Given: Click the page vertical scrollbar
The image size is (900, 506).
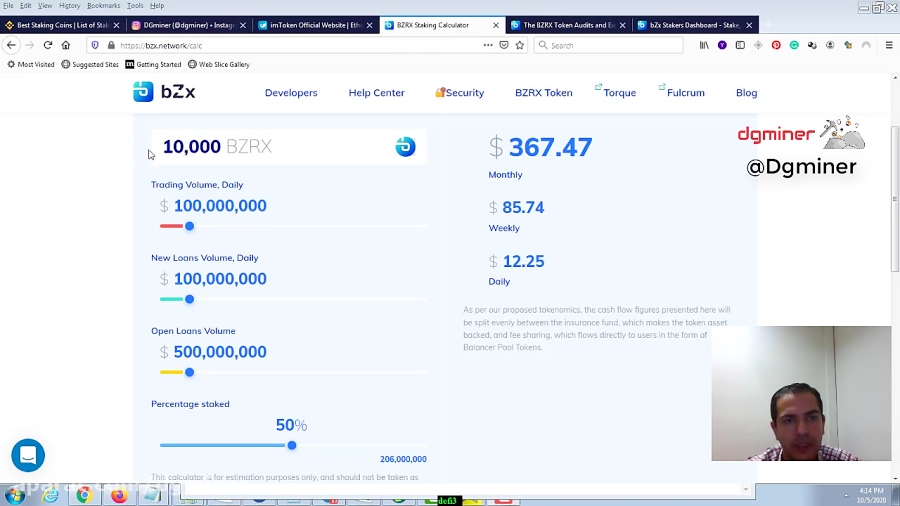Looking at the screenshot, I should 895,198.
